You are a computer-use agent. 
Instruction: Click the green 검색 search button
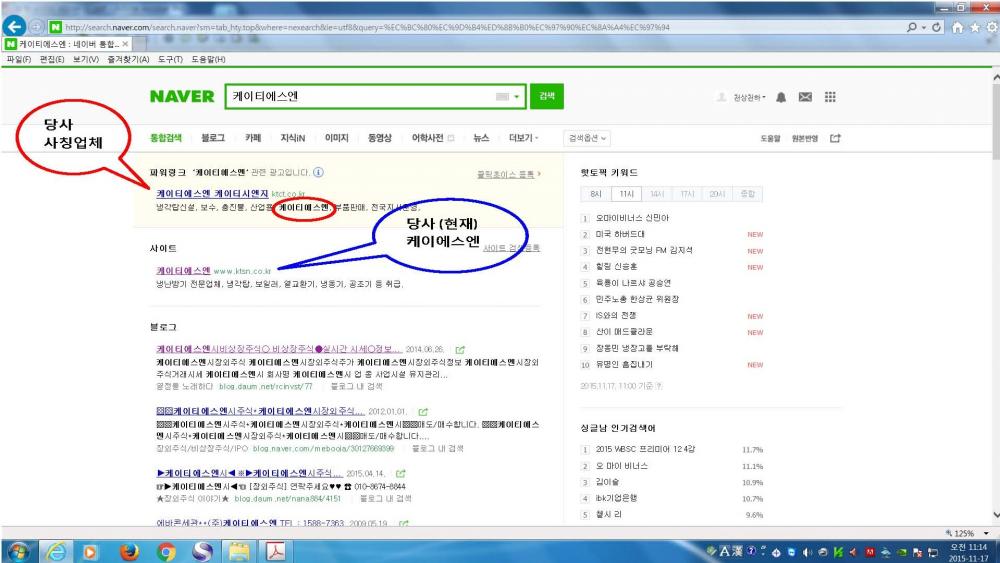point(547,96)
